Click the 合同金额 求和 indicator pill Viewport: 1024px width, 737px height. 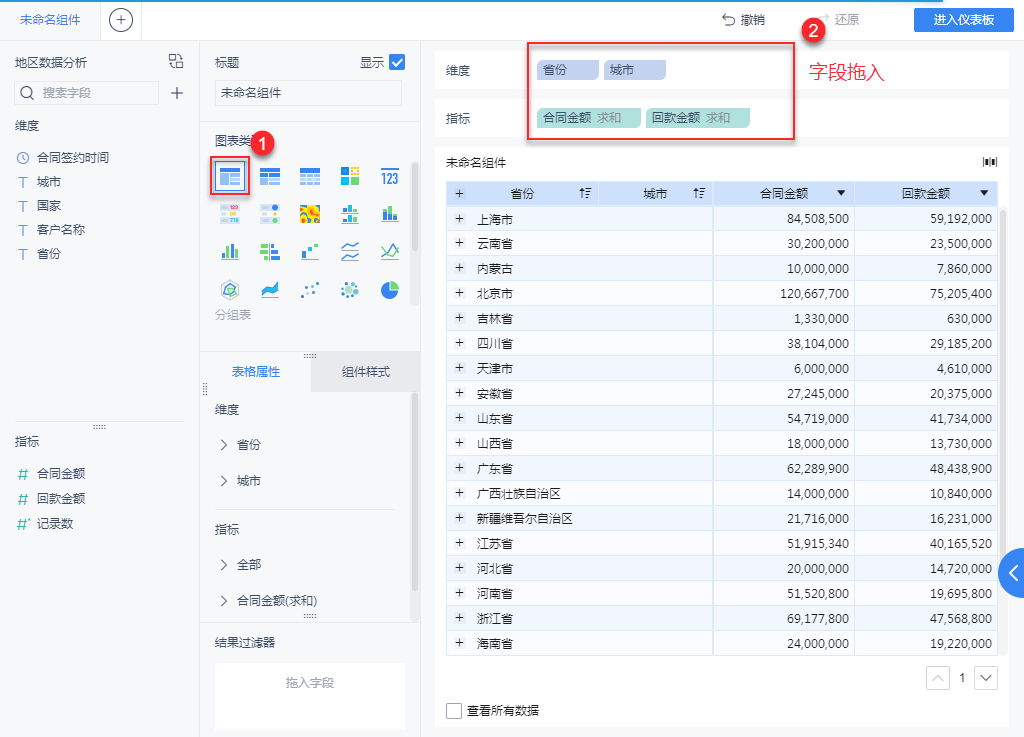coord(588,118)
